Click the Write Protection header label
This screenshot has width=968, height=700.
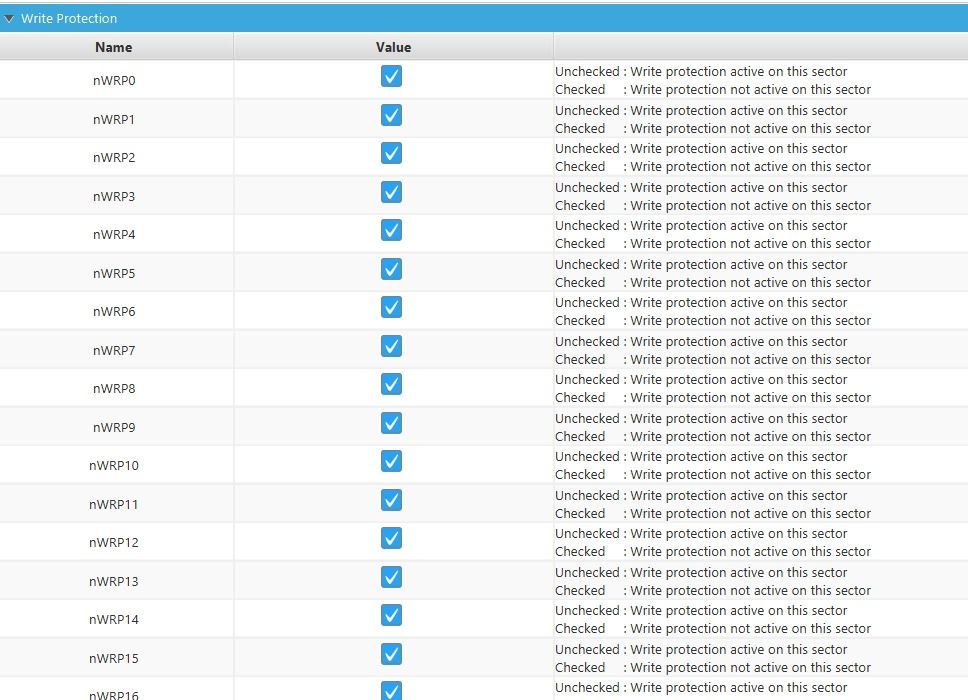coord(69,19)
